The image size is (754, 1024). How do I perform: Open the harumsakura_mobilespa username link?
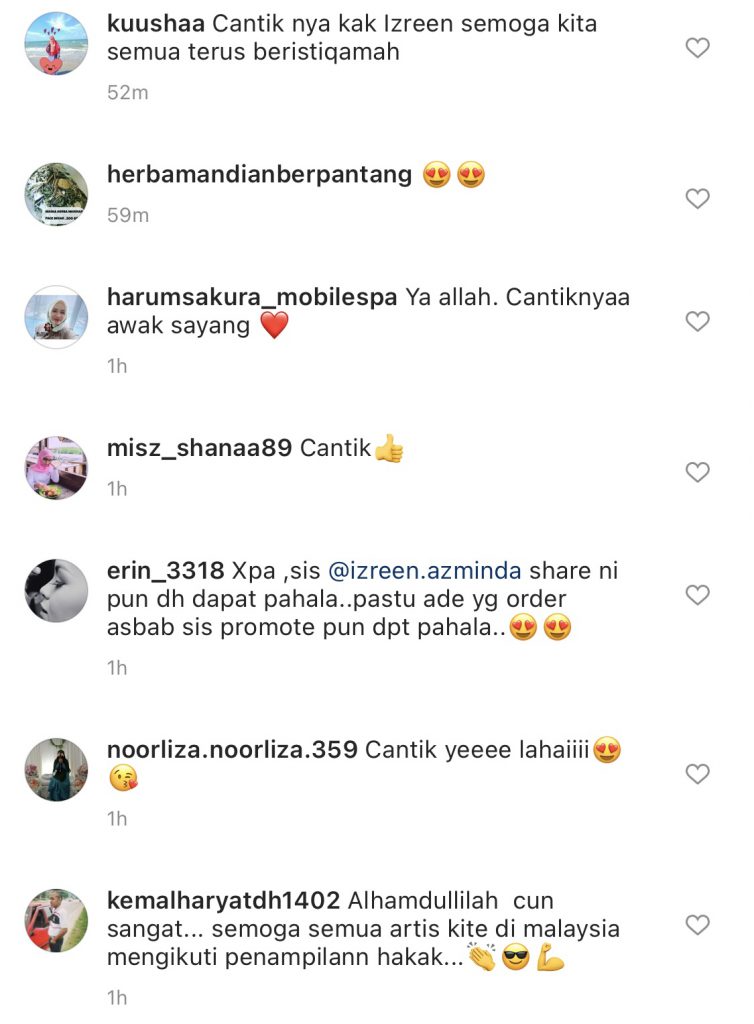[x=252, y=297]
